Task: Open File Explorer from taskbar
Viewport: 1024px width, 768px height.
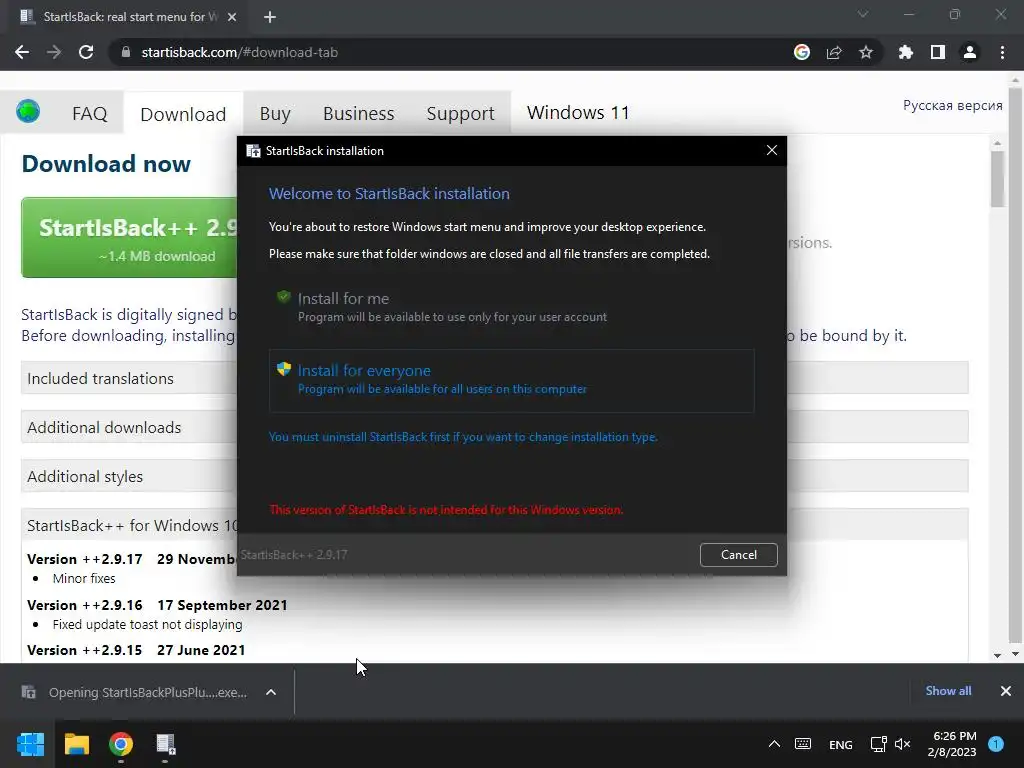Action: [x=76, y=744]
